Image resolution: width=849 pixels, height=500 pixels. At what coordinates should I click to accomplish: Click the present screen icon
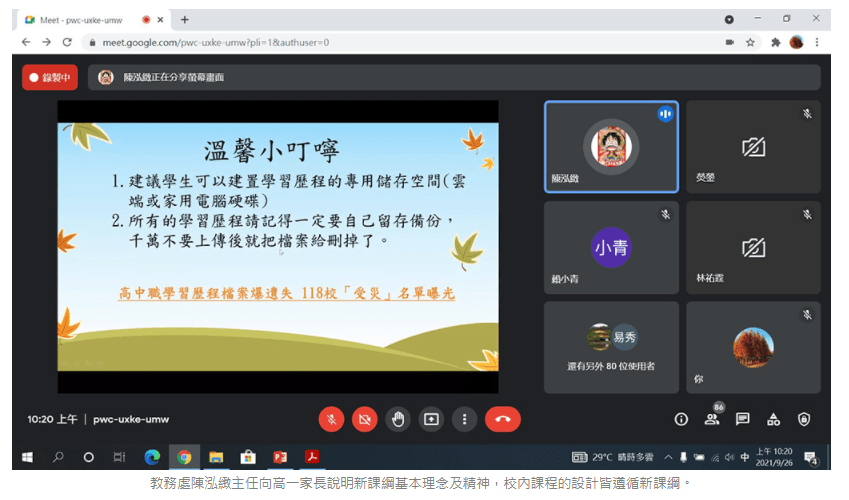(431, 420)
